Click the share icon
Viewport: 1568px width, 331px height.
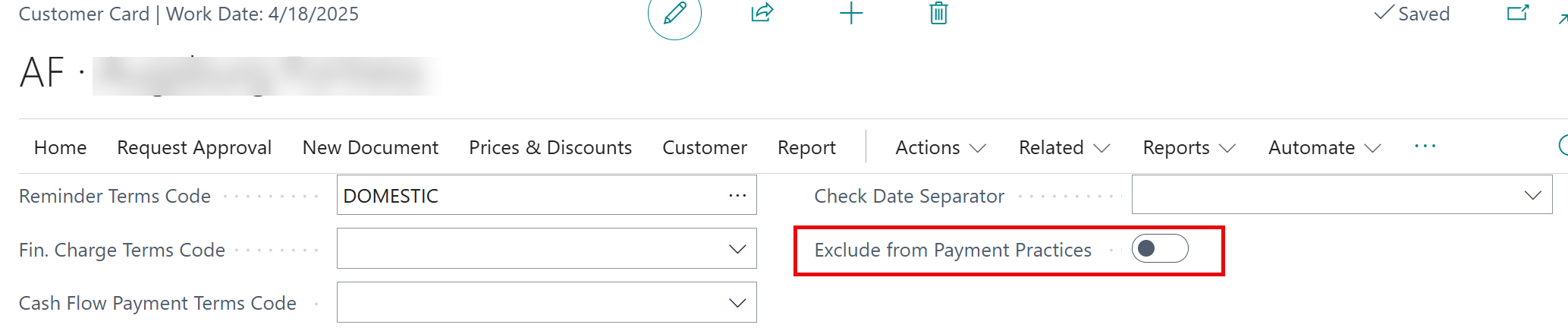pos(762,13)
